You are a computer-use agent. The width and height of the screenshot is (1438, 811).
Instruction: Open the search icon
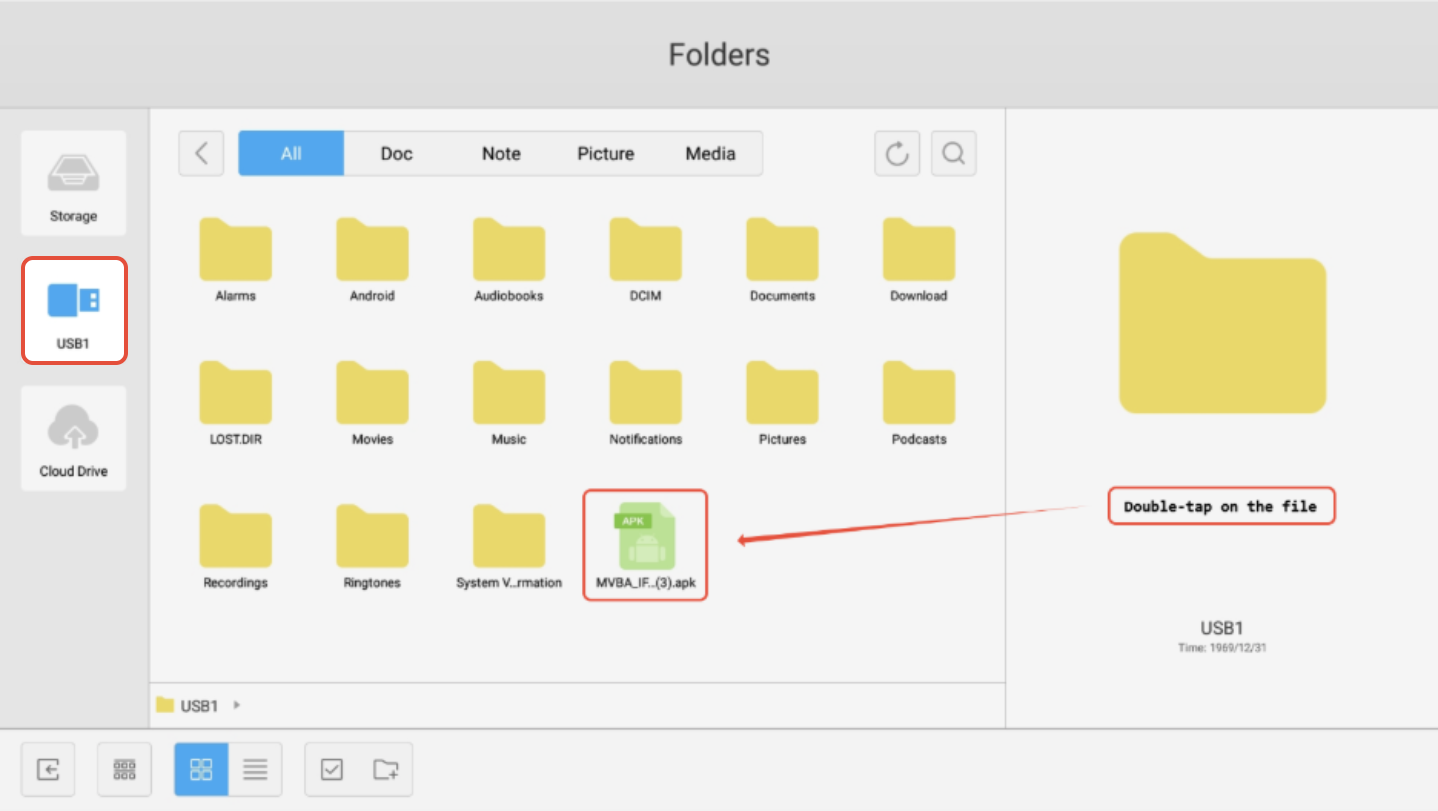click(952, 153)
